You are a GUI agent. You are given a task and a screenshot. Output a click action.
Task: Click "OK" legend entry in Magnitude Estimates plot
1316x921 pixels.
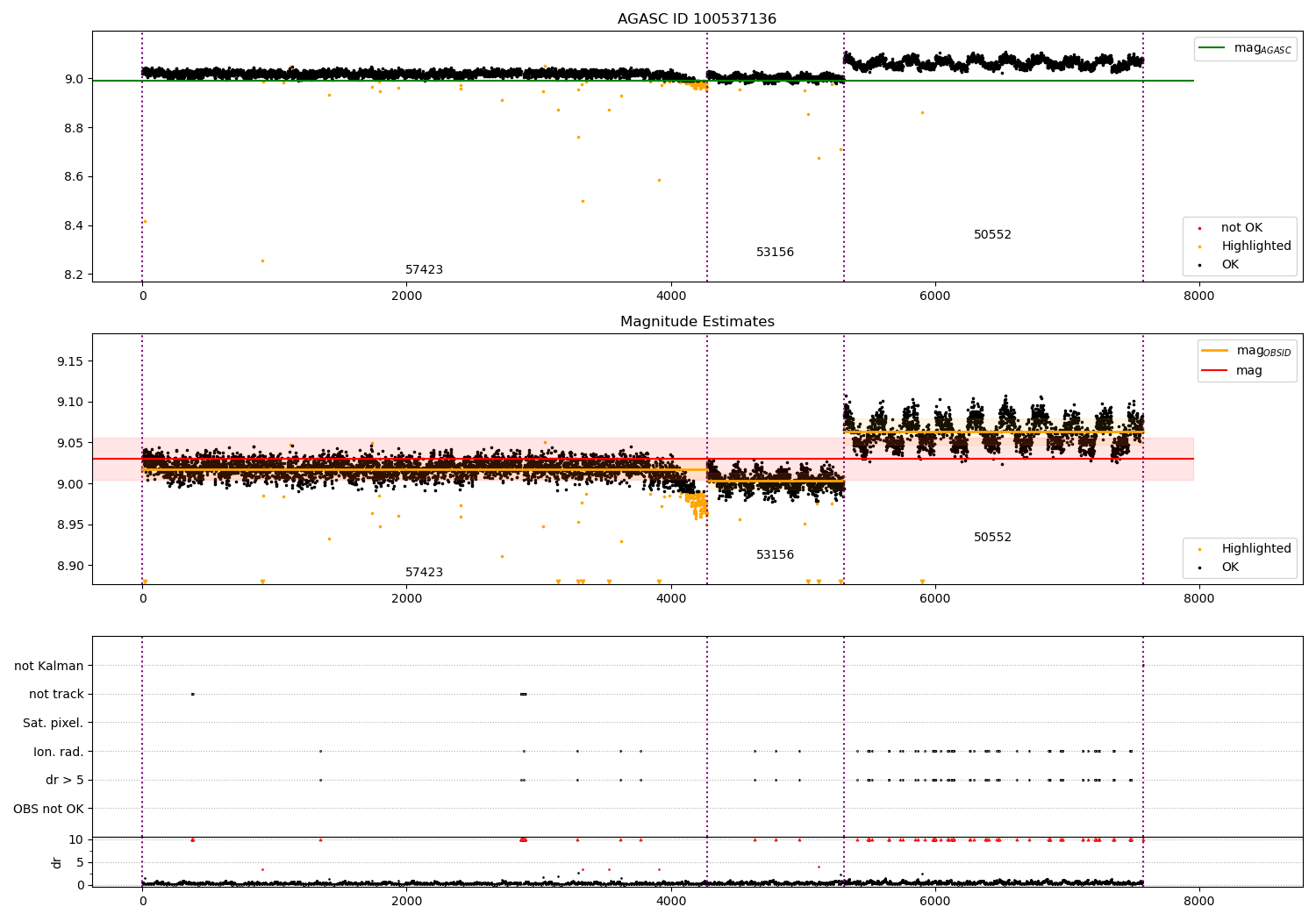tap(1230, 568)
